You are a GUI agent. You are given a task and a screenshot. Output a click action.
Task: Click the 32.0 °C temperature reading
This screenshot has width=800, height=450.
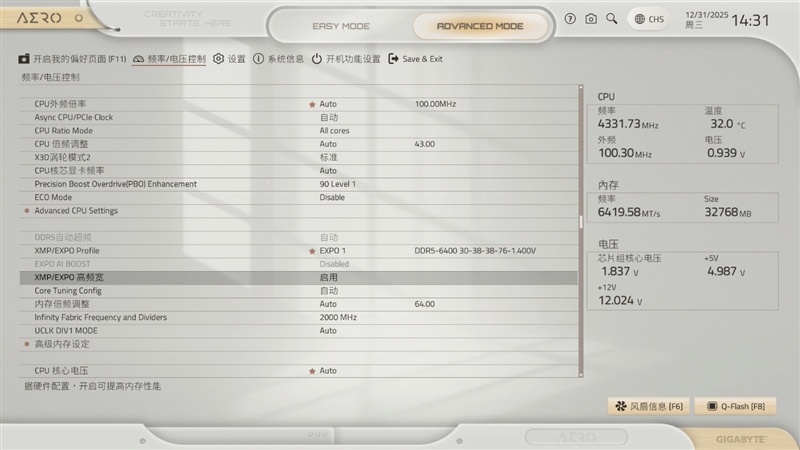[x=728, y=124]
